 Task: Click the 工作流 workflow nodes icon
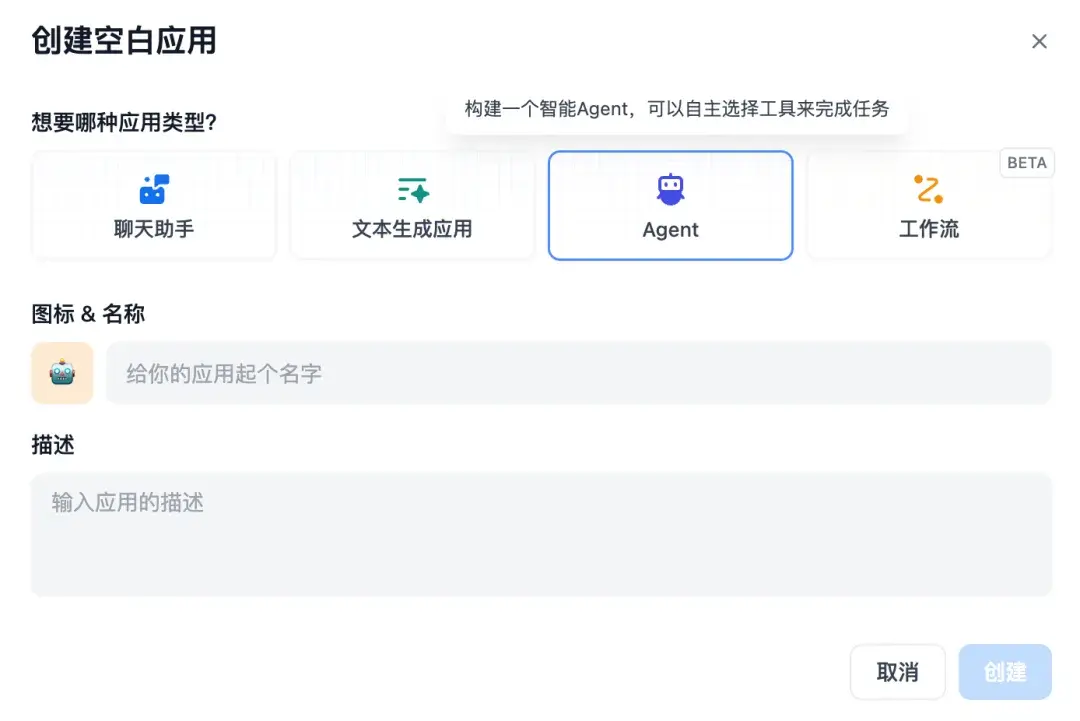[x=928, y=188]
